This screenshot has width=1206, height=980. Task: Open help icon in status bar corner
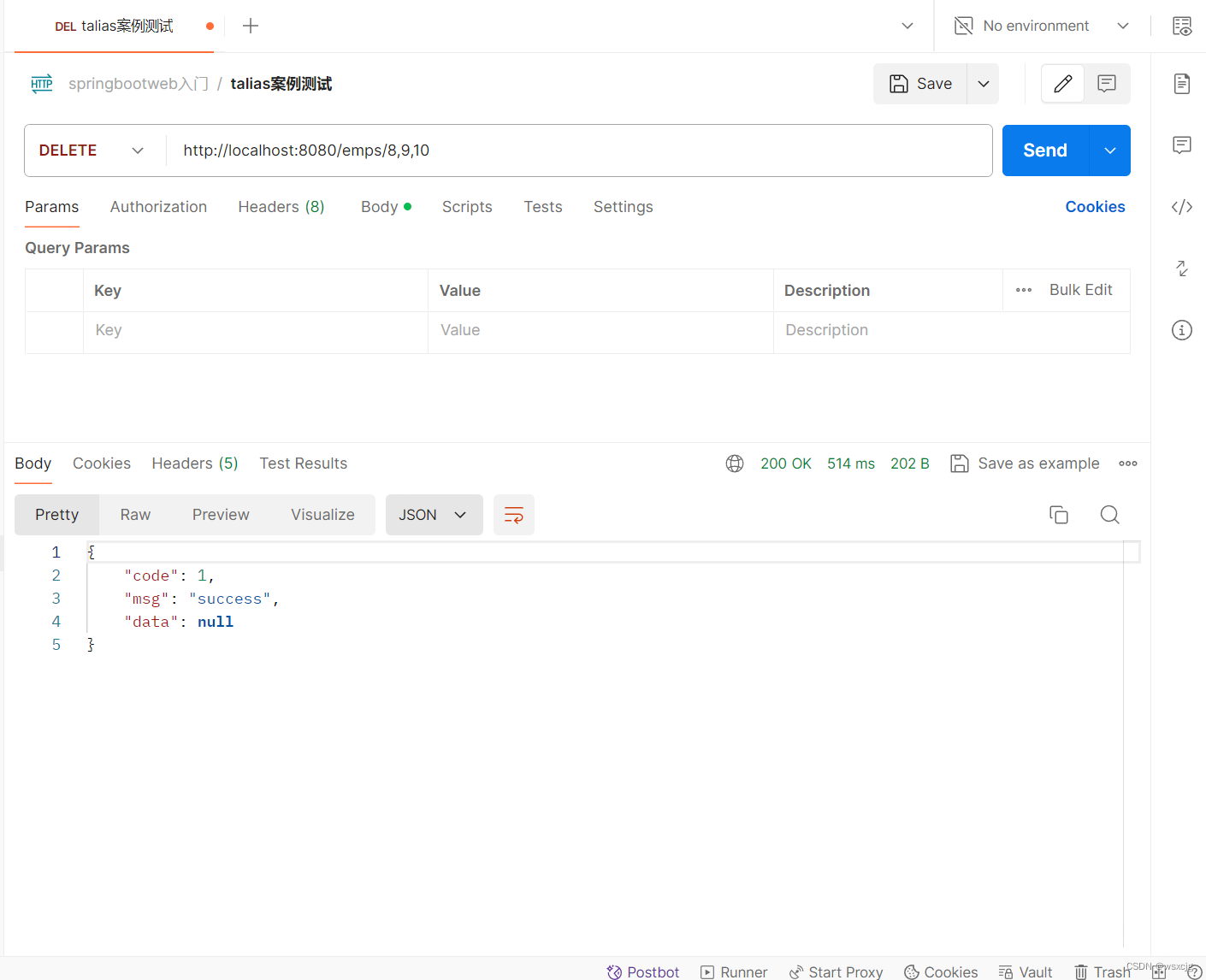[x=1194, y=972]
